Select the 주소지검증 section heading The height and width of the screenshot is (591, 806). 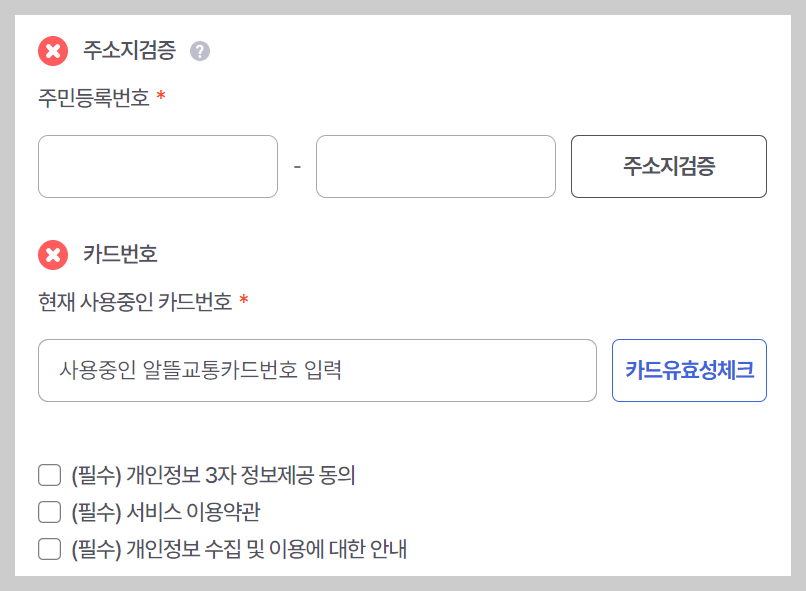point(131,52)
